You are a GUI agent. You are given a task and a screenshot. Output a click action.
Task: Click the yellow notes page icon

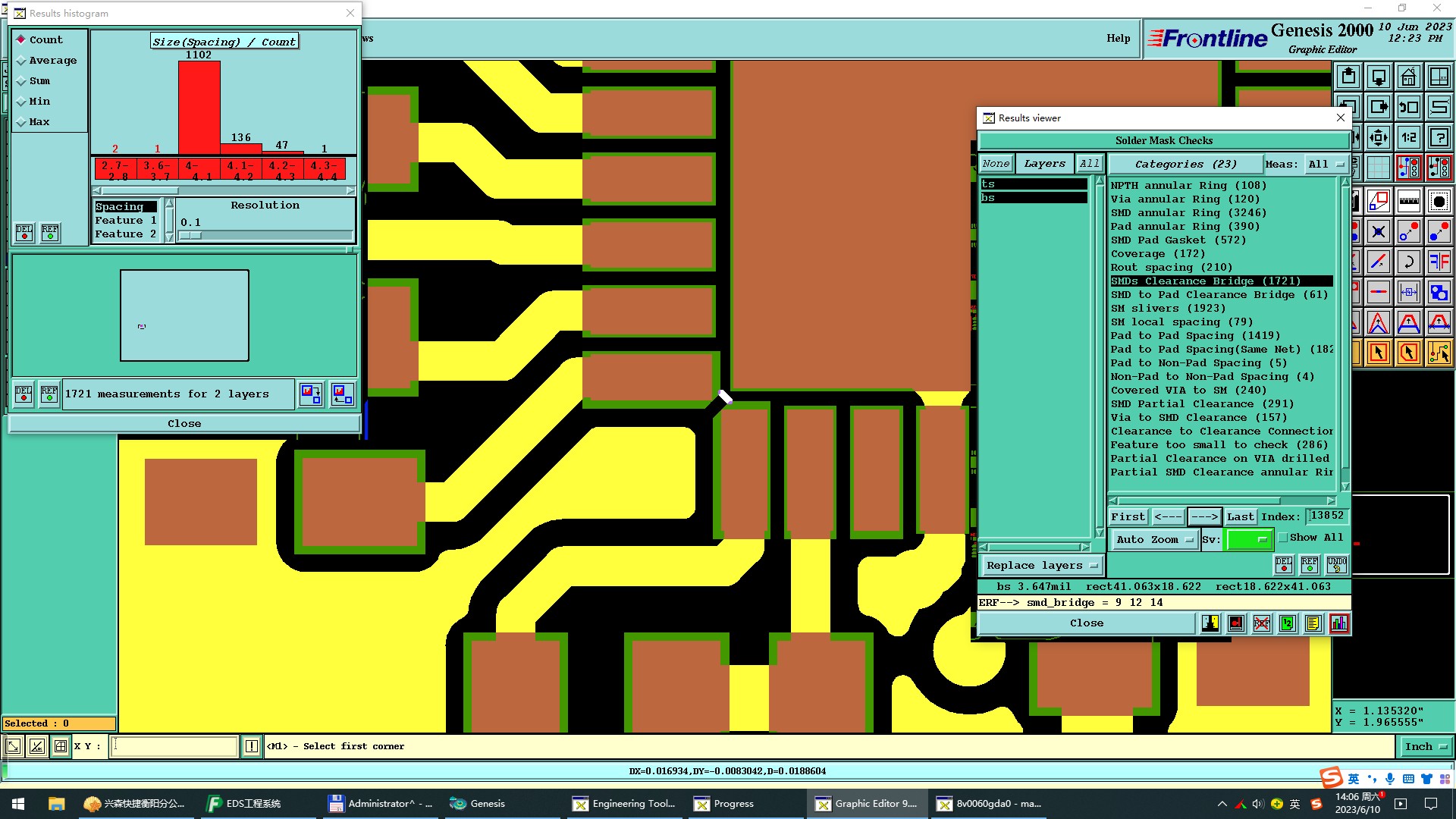click(1313, 623)
